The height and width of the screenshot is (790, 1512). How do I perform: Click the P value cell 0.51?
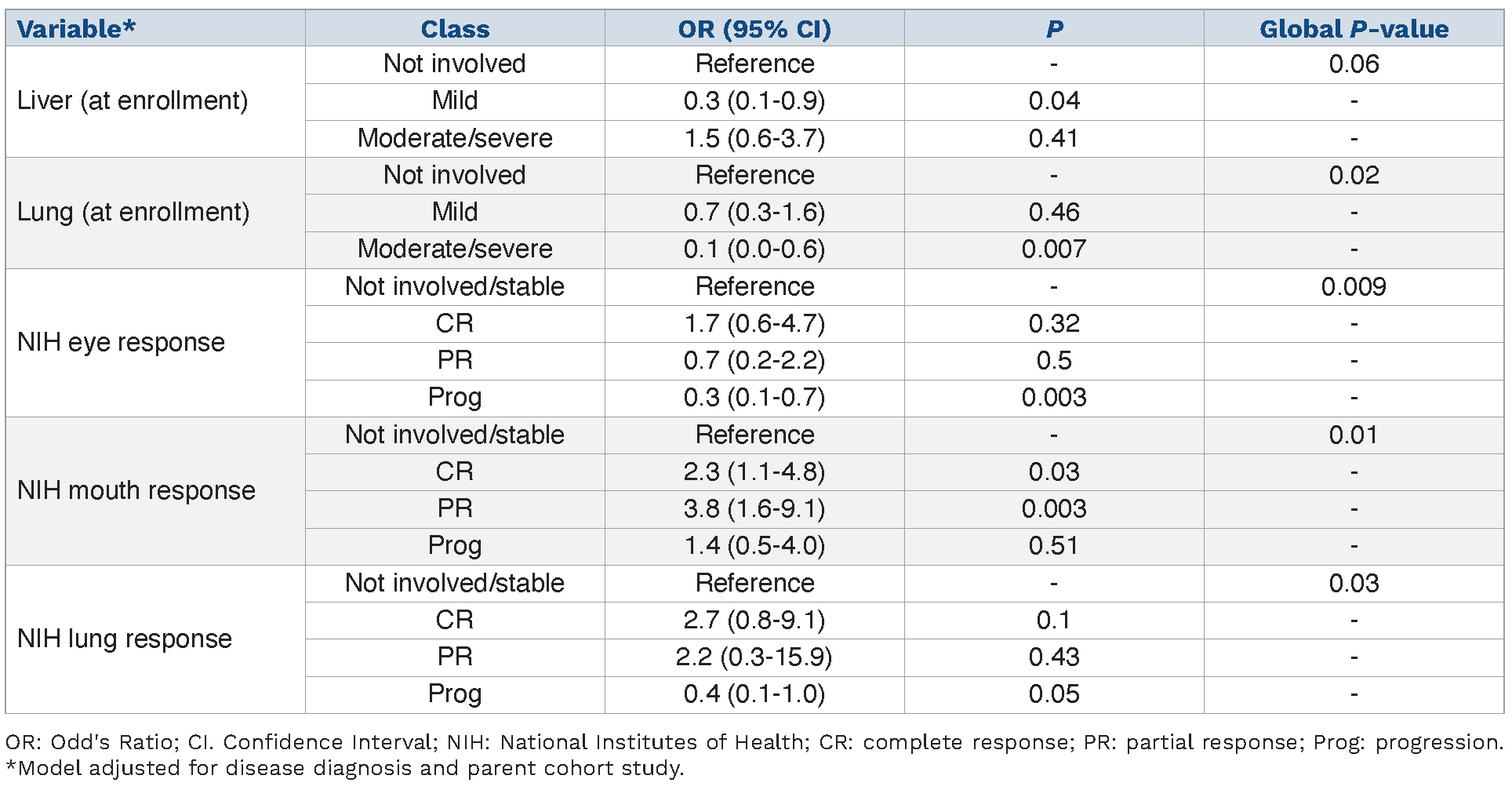(x=1054, y=546)
